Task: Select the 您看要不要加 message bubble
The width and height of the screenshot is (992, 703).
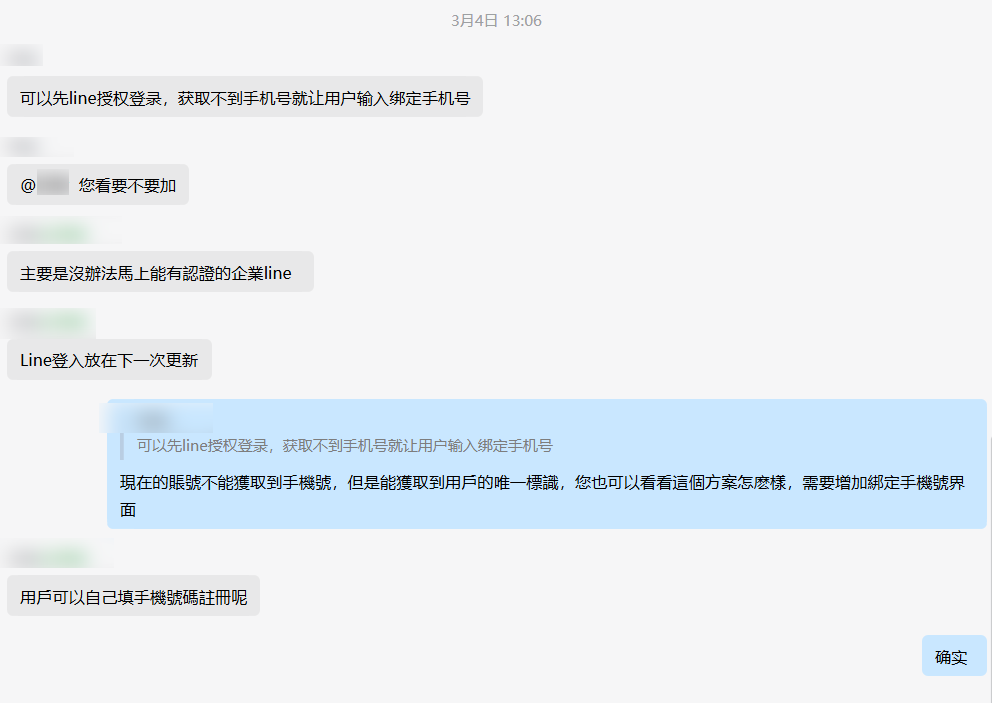Action: pyautogui.click(x=98, y=185)
